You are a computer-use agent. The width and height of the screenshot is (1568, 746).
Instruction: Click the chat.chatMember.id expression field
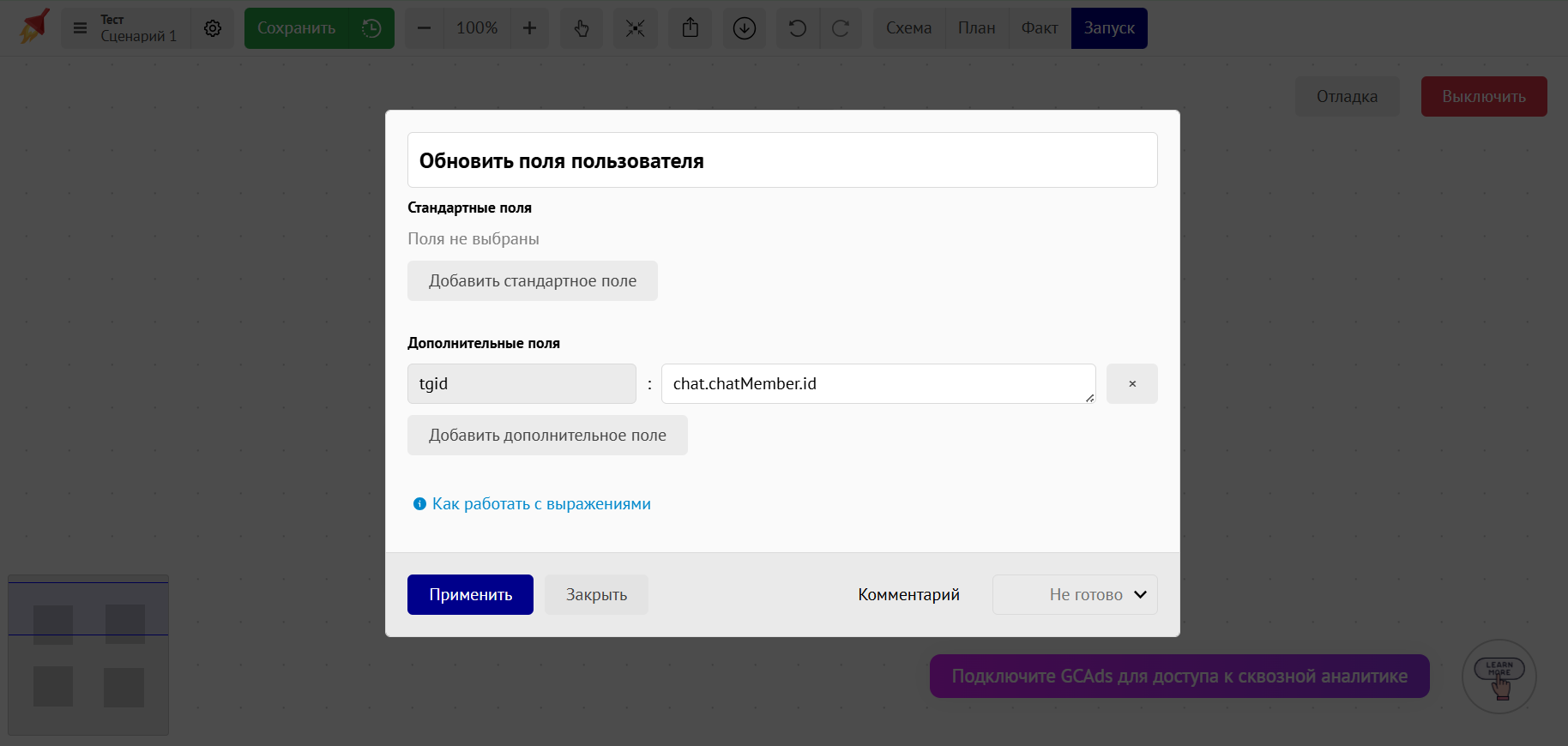[x=877, y=383]
